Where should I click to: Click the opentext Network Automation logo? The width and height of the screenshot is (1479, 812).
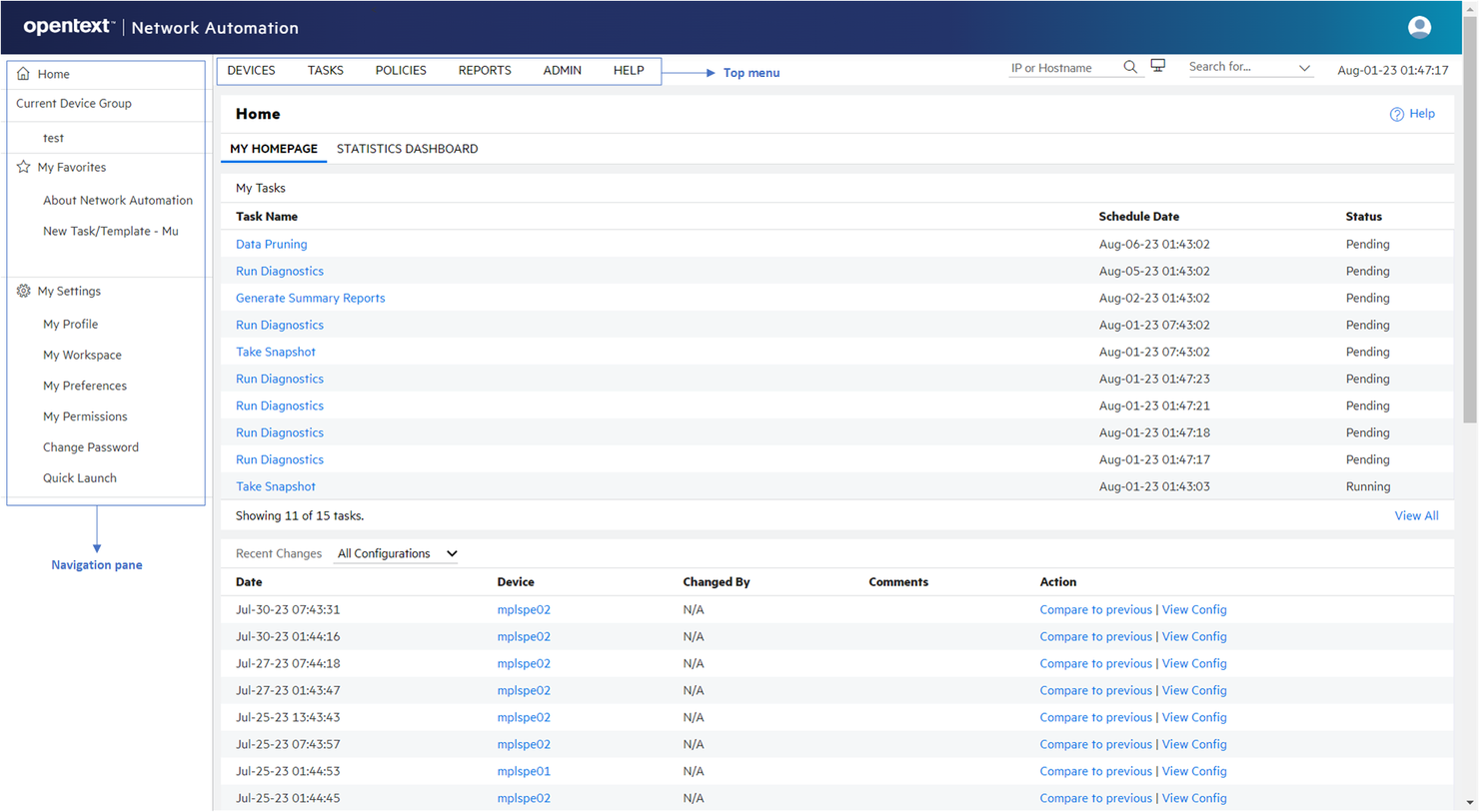(x=161, y=27)
